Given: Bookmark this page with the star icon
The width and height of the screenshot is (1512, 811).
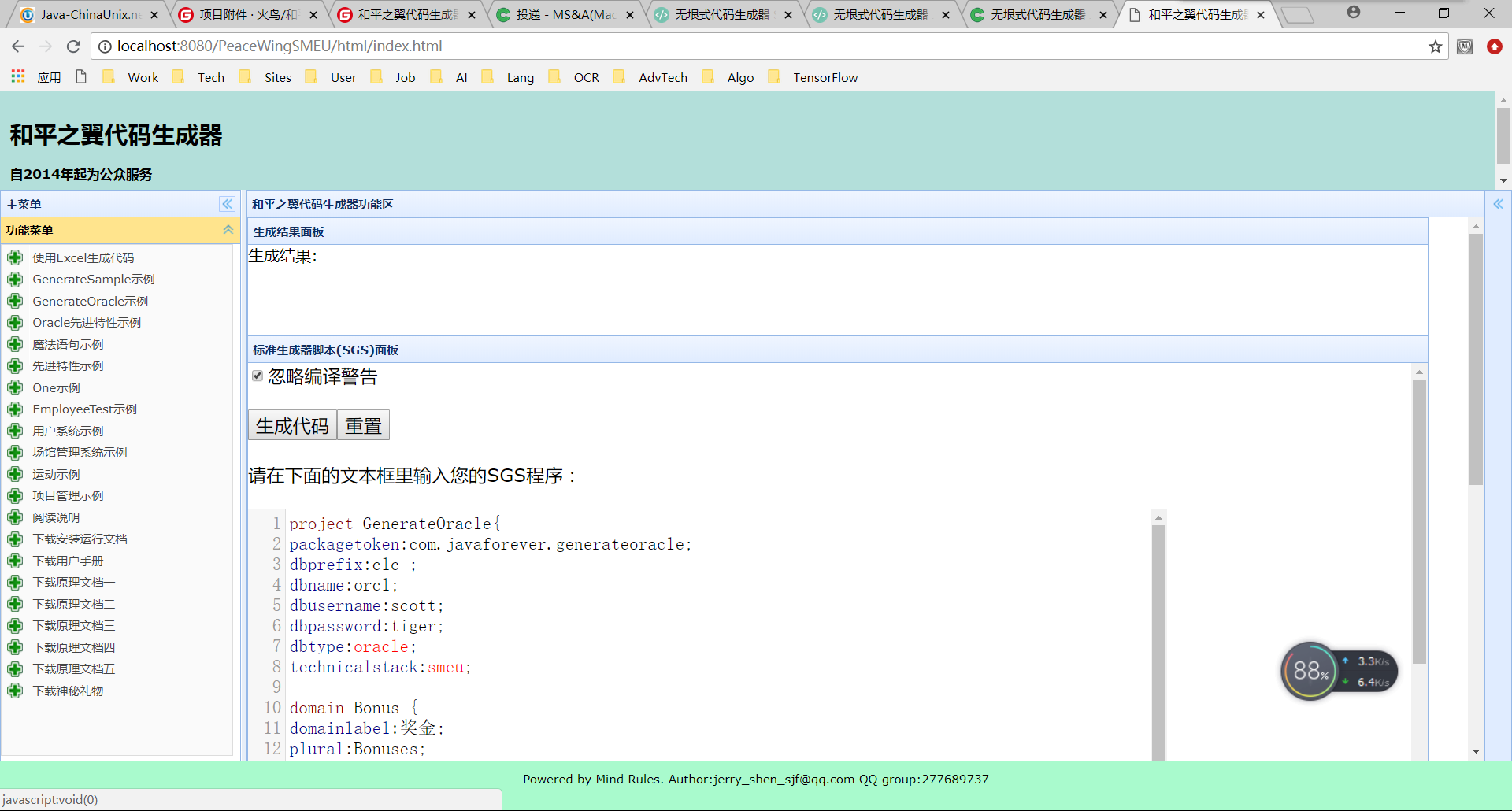Looking at the screenshot, I should pos(1436,46).
